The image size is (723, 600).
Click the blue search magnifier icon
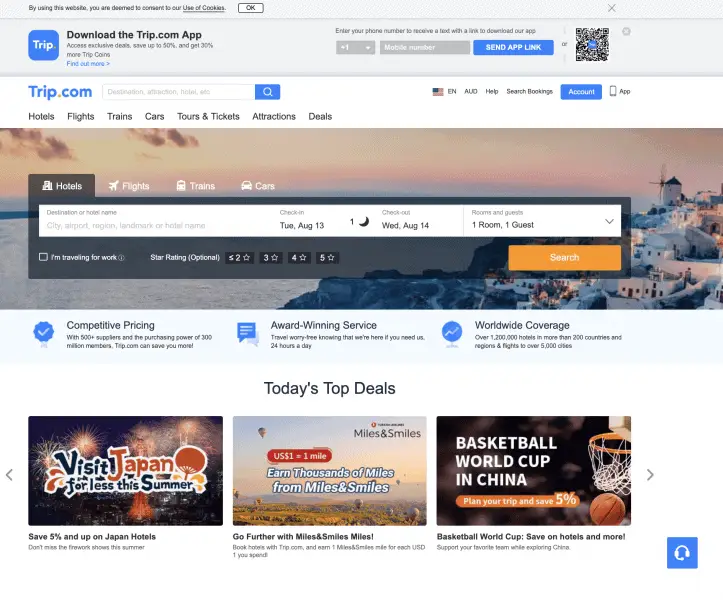(x=267, y=92)
